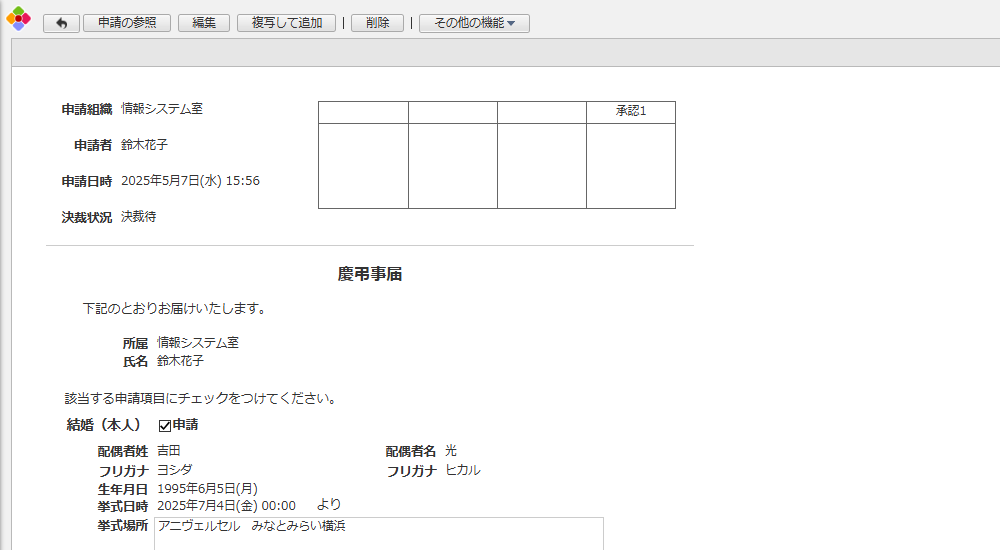Click 複写して追加 to duplicate the form

286,23
